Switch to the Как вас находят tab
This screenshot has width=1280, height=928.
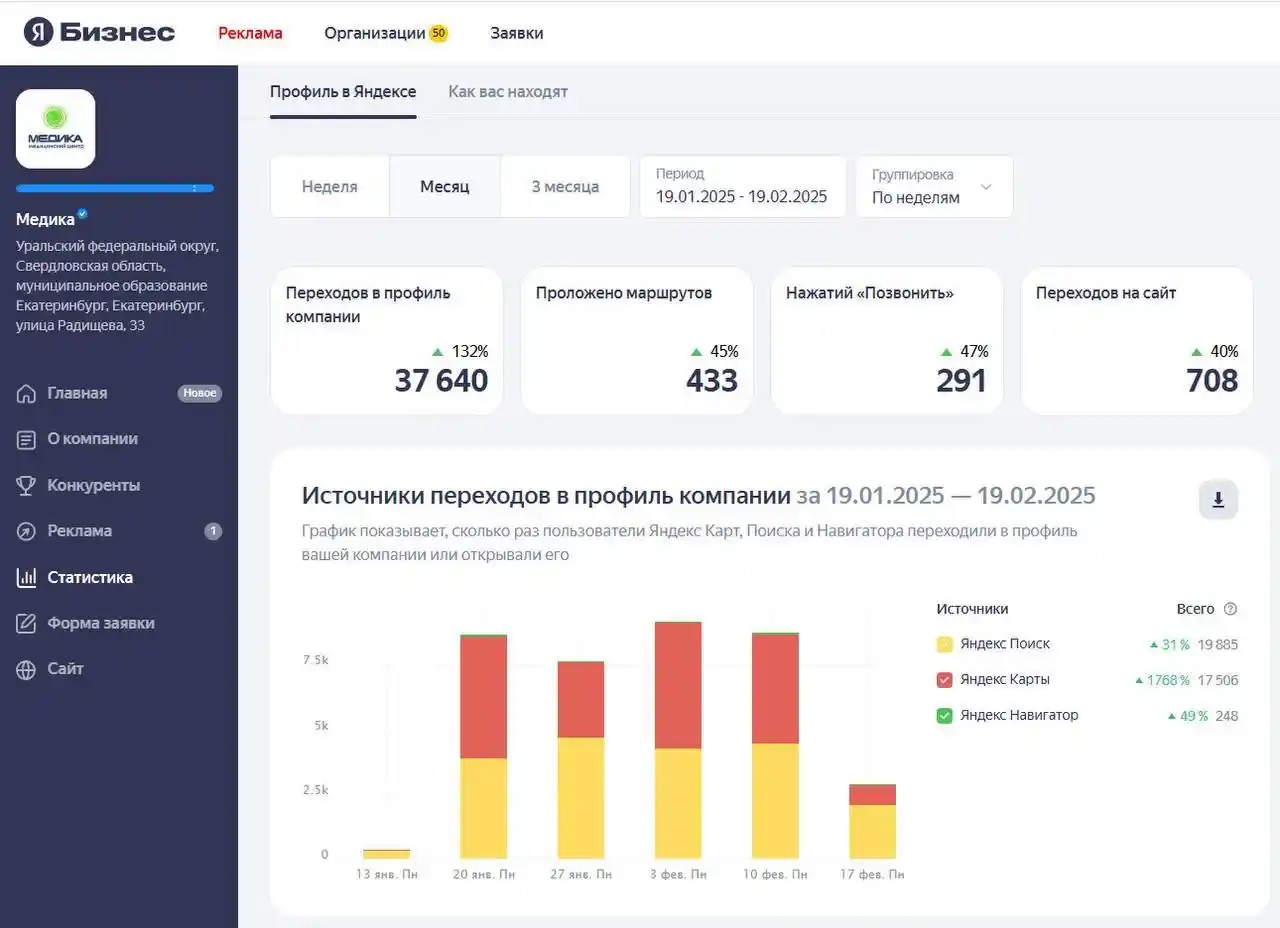coord(508,91)
